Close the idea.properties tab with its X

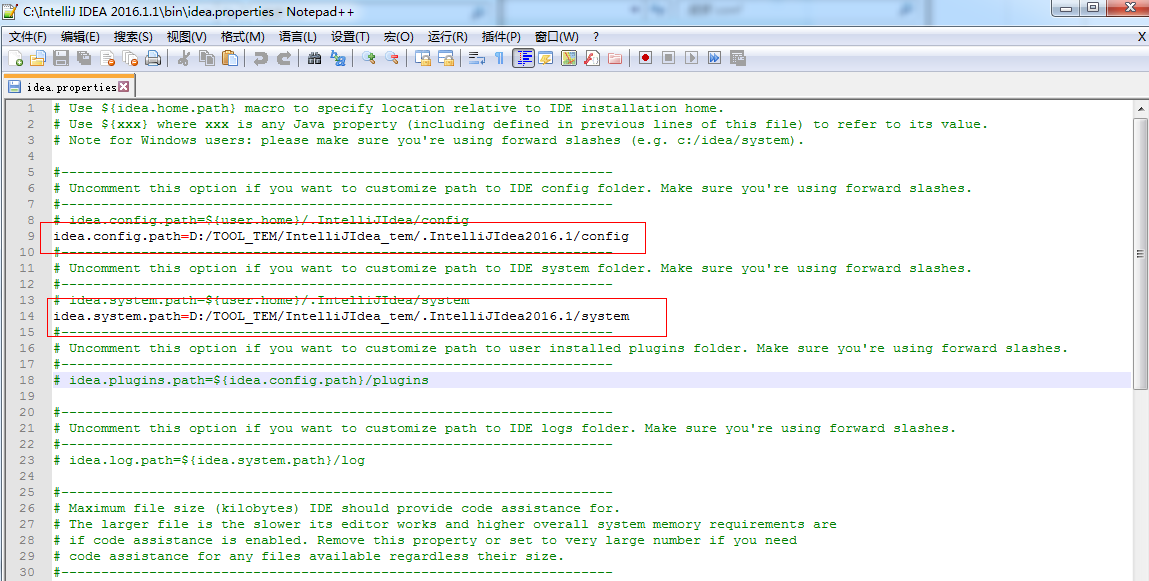[123, 86]
